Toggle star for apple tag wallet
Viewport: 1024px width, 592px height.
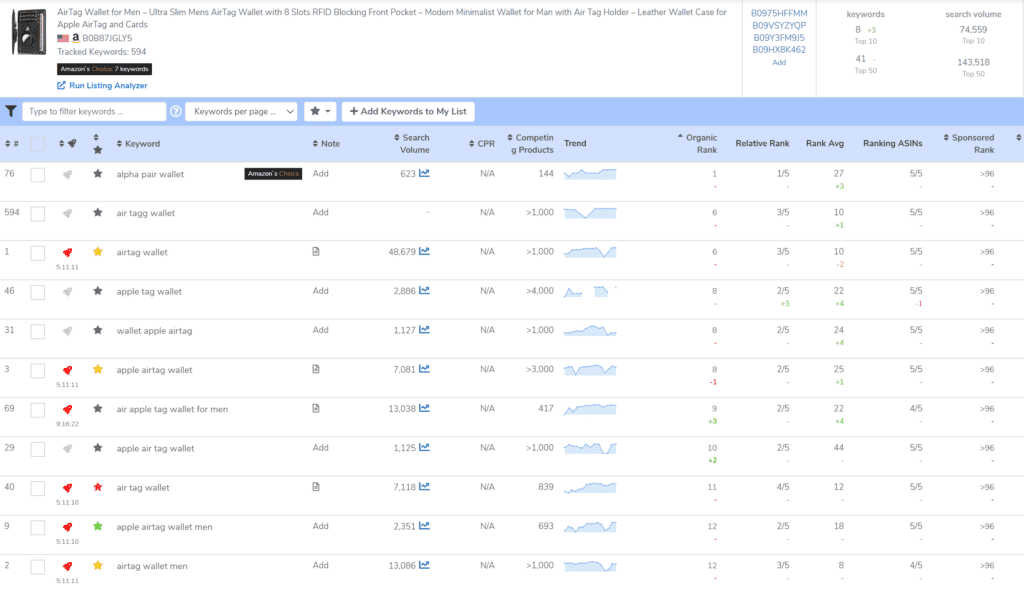[x=98, y=291]
